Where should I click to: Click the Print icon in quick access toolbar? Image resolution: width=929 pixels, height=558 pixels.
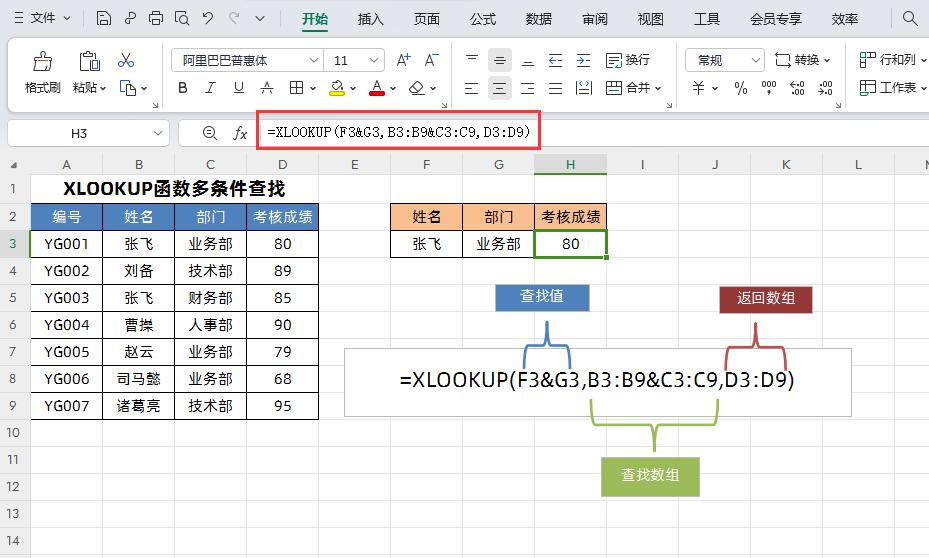tap(156, 18)
